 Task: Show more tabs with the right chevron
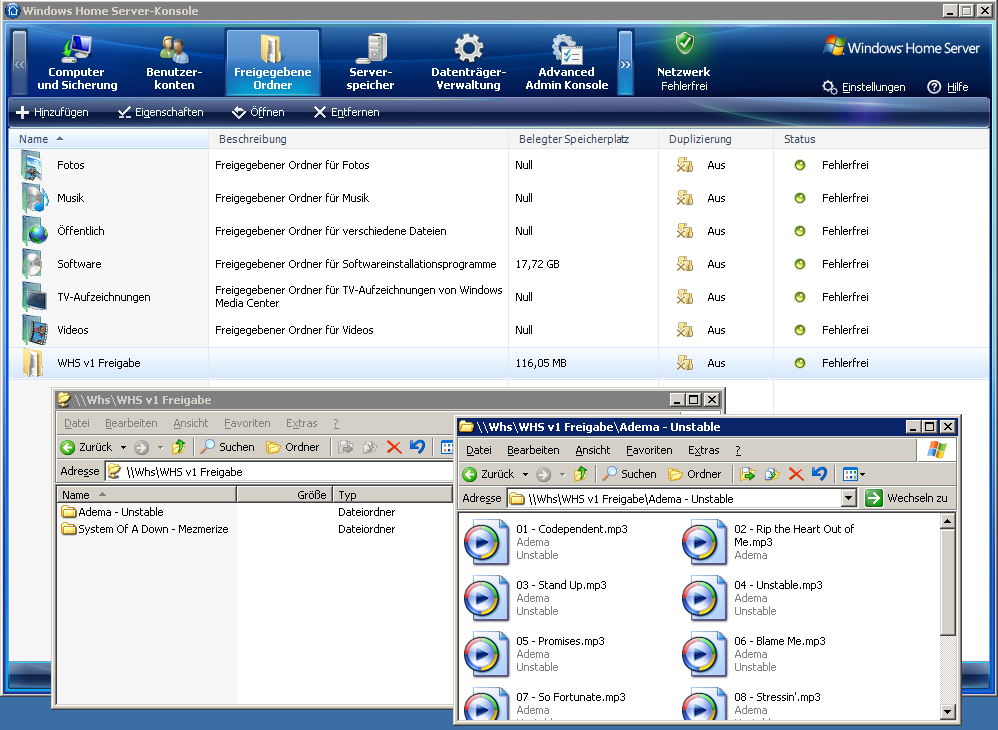pos(625,63)
